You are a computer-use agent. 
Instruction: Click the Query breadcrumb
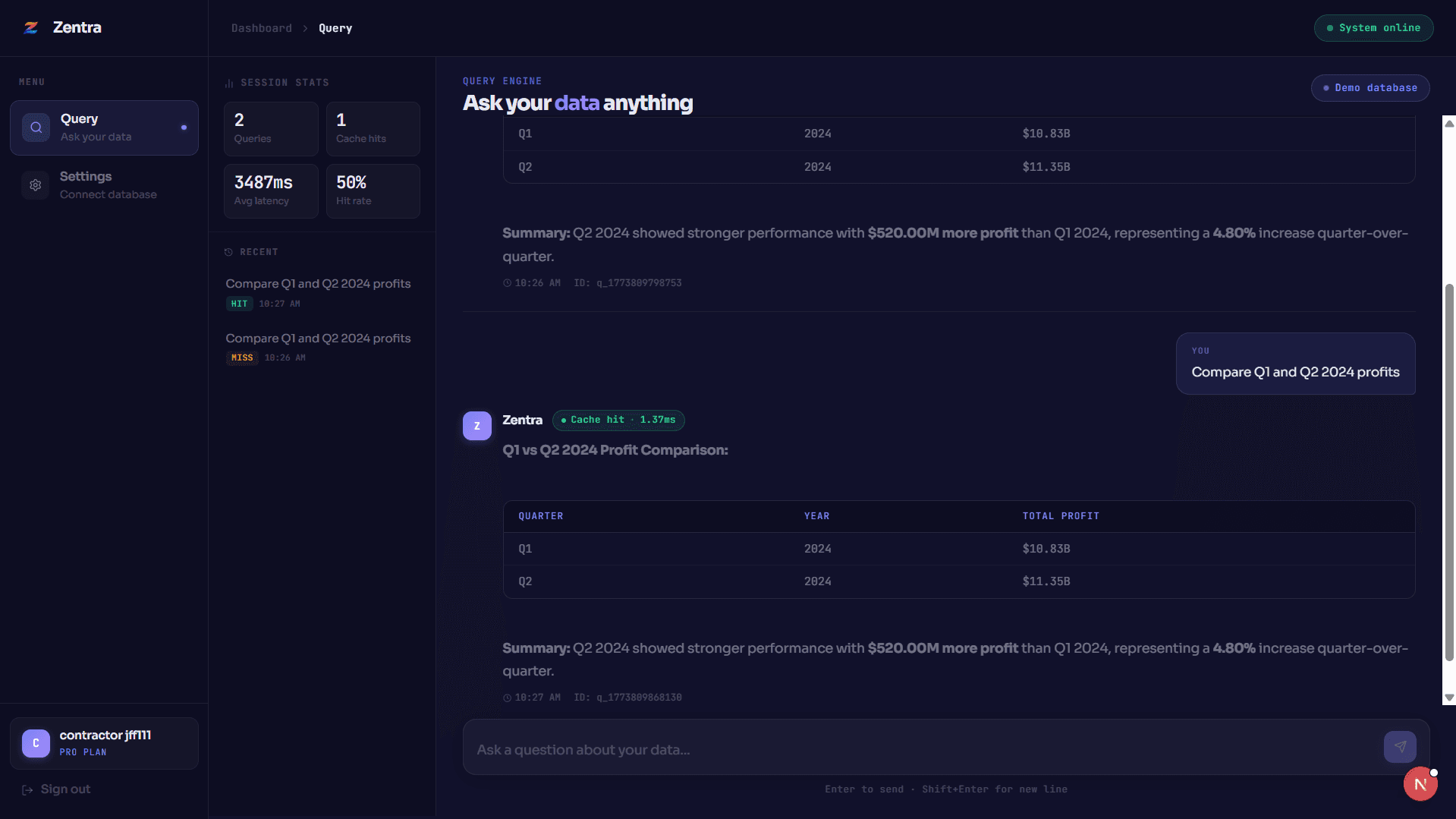point(335,28)
